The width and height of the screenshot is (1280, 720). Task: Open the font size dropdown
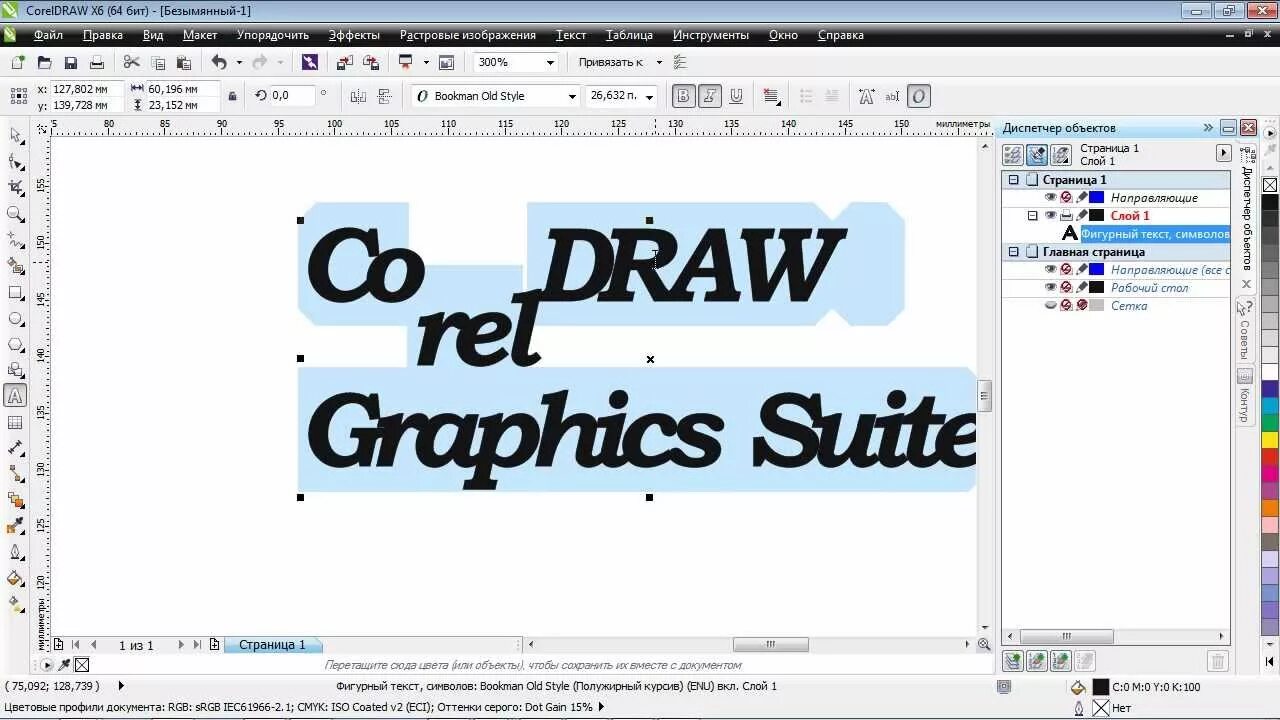pos(649,96)
